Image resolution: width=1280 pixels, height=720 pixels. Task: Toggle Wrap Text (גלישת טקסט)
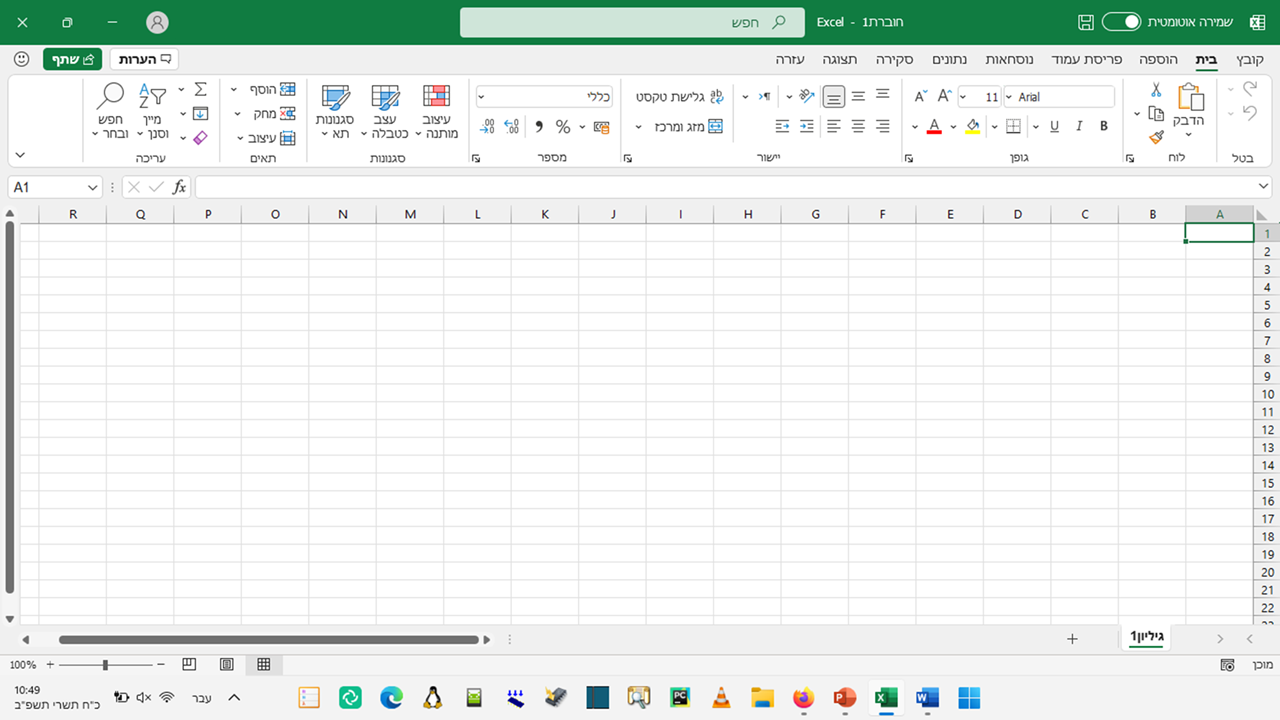point(680,97)
